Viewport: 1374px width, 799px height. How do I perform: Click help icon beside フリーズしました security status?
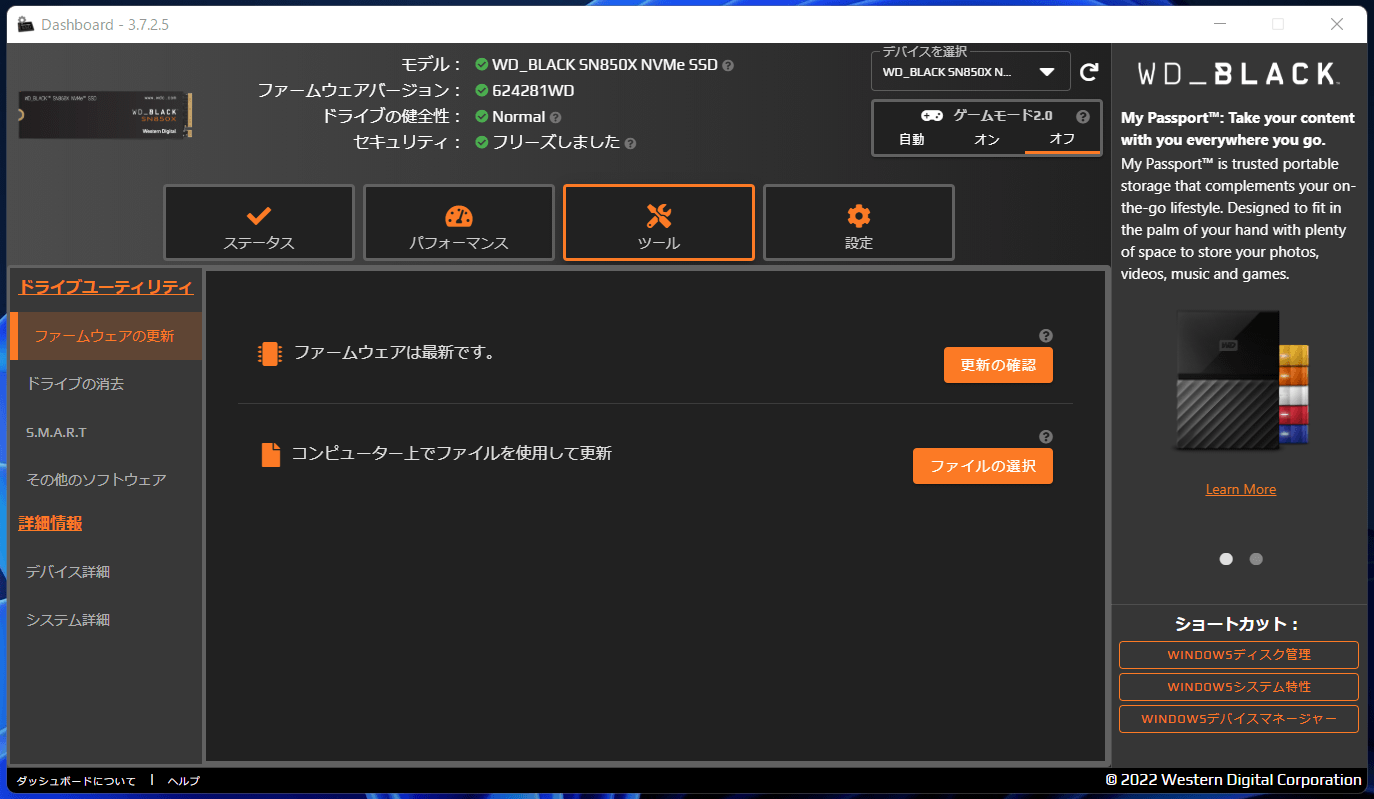630,143
